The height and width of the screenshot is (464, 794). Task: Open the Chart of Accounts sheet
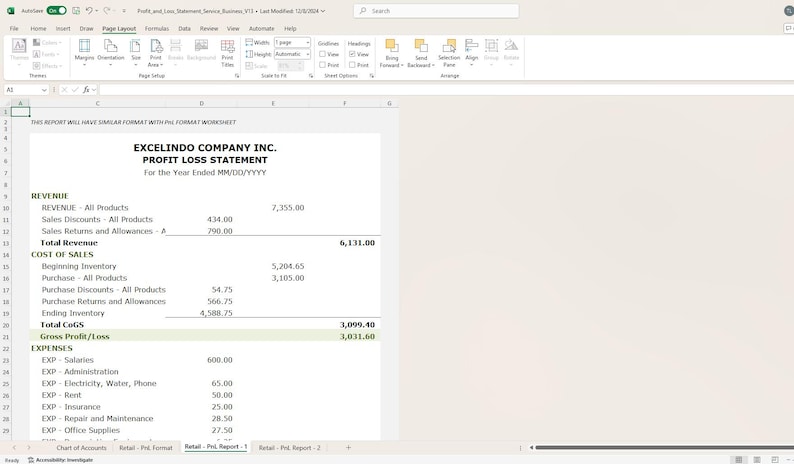(x=81, y=448)
